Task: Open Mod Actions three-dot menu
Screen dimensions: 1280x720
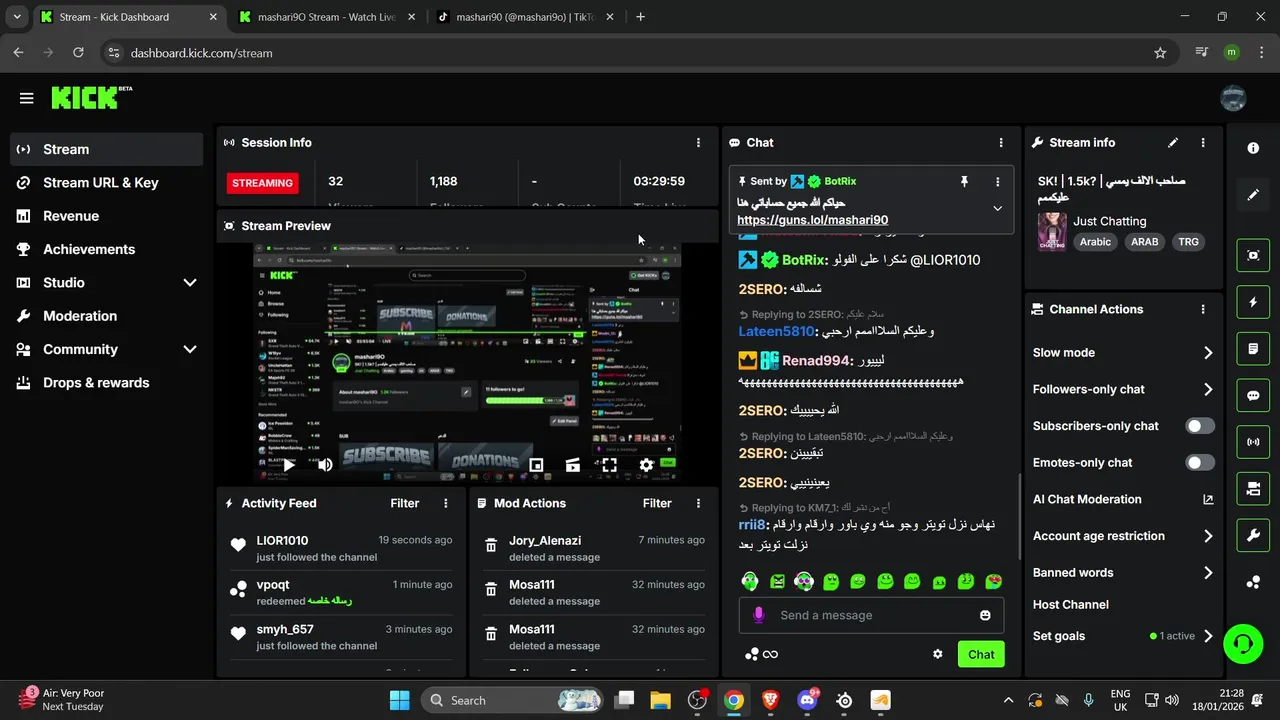Action: point(698,503)
